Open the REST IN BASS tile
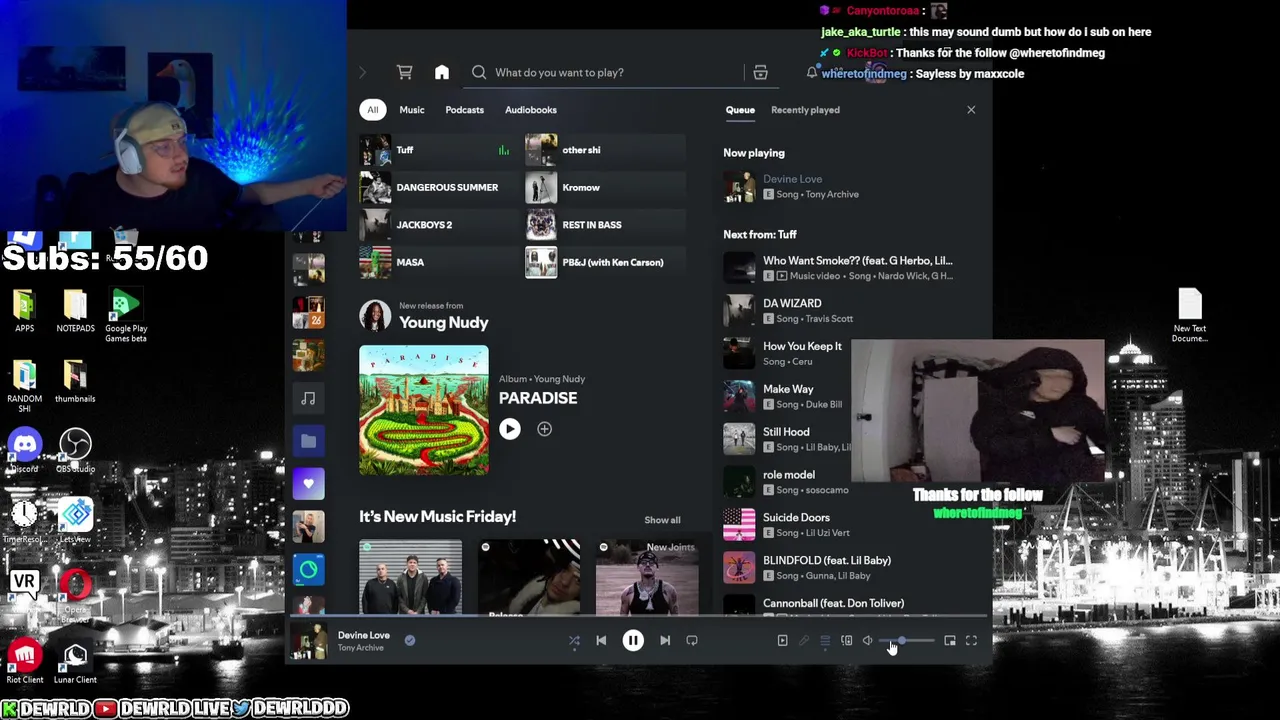 605,225
